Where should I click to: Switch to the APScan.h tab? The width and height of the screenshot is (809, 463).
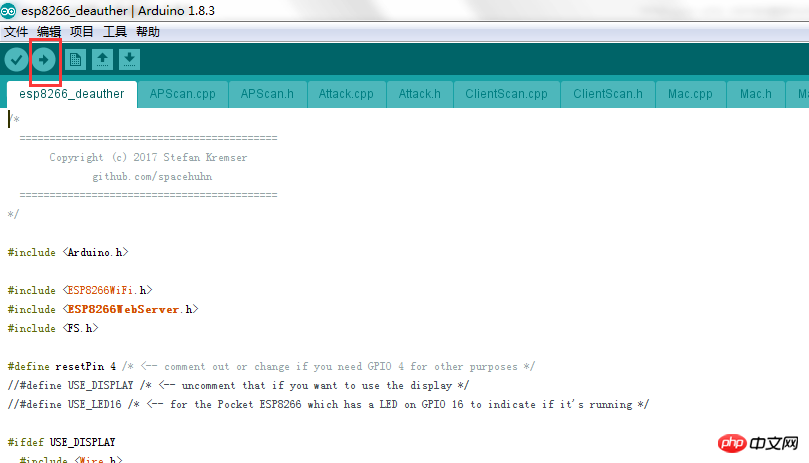tap(267, 94)
